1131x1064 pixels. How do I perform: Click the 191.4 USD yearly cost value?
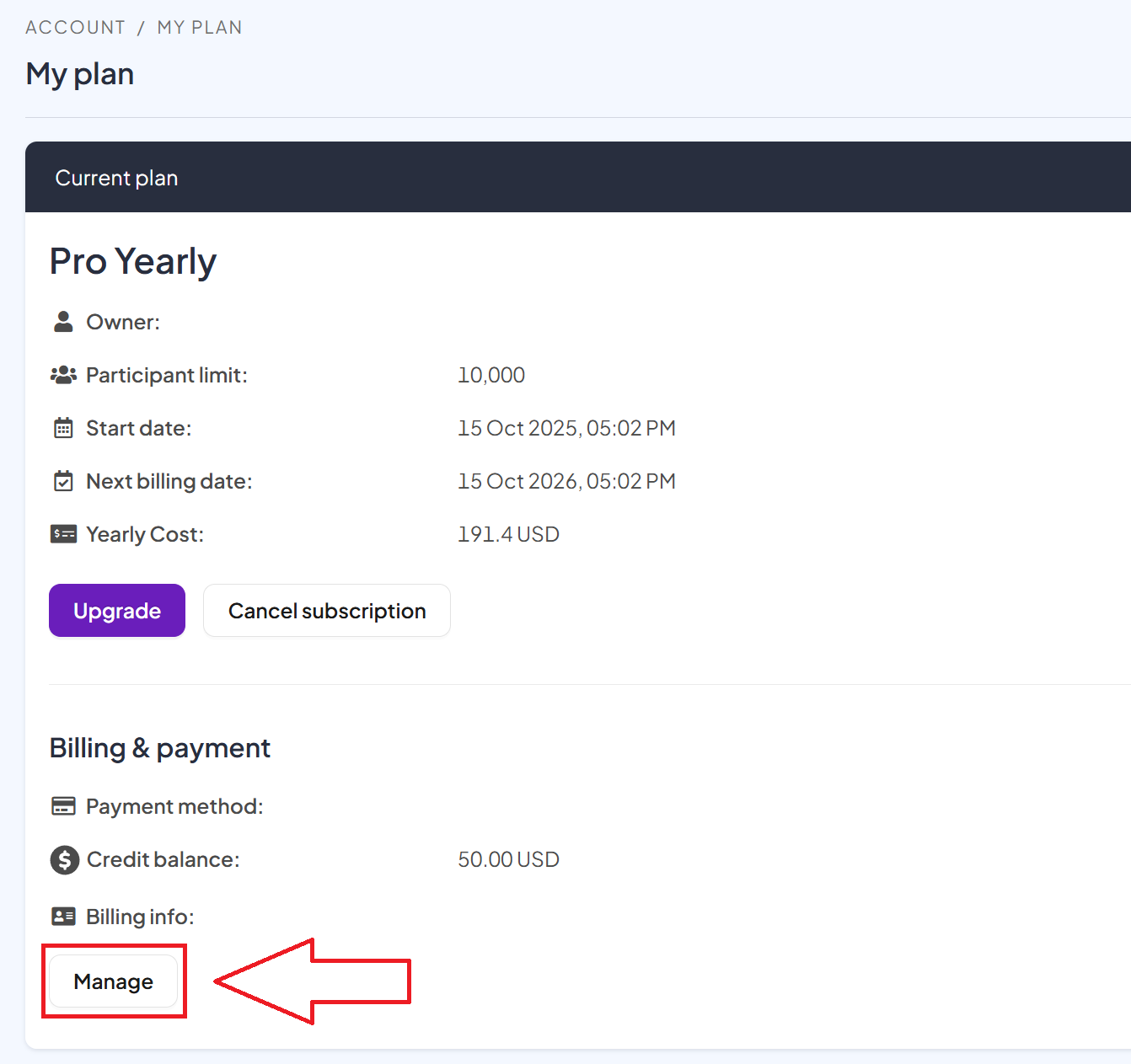(x=508, y=534)
